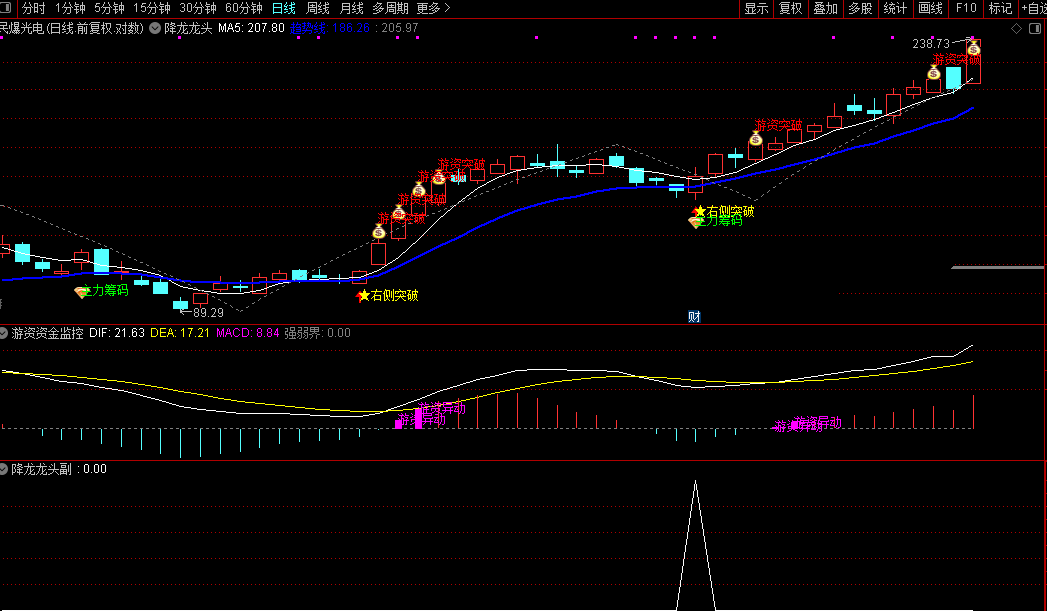Viewport: 1047px width, 611px height.
Task: Switch to the 60分钟 period tab
Action: (244, 8)
